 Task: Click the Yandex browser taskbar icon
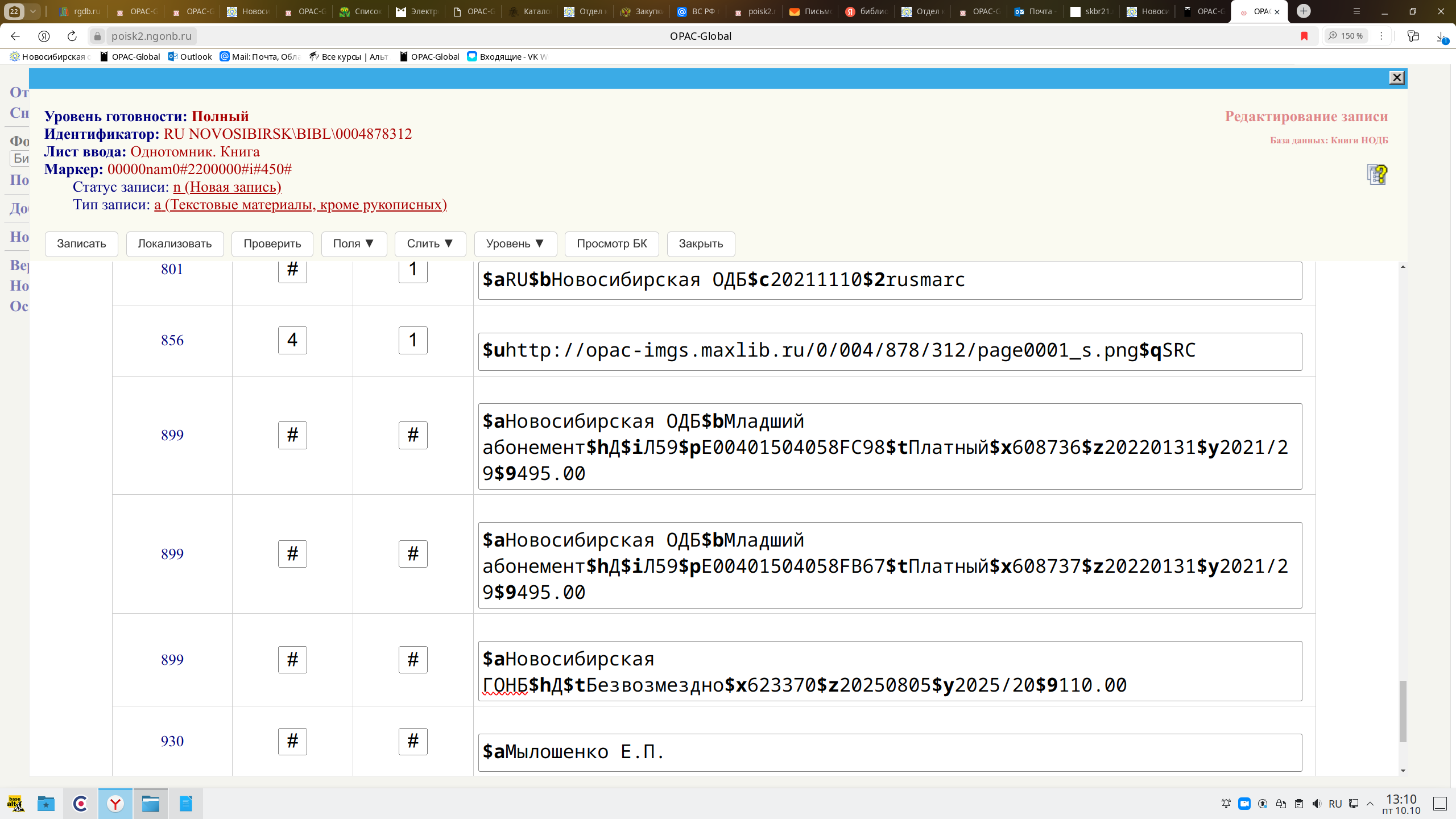coord(115,803)
